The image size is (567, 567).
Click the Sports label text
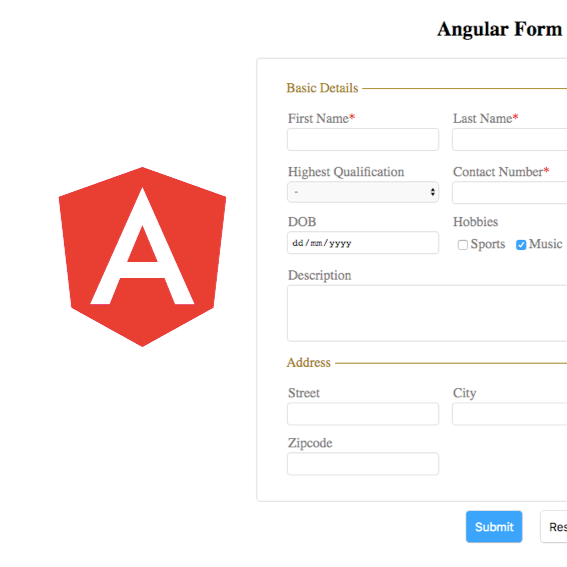click(488, 244)
